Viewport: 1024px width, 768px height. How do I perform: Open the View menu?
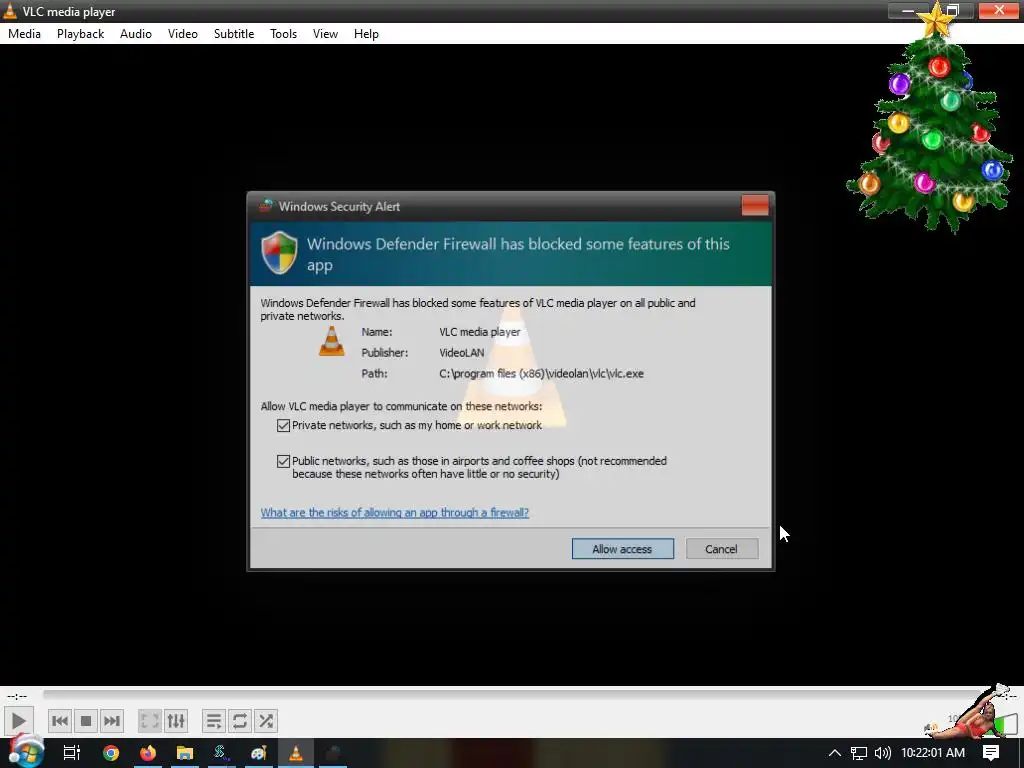pos(325,34)
